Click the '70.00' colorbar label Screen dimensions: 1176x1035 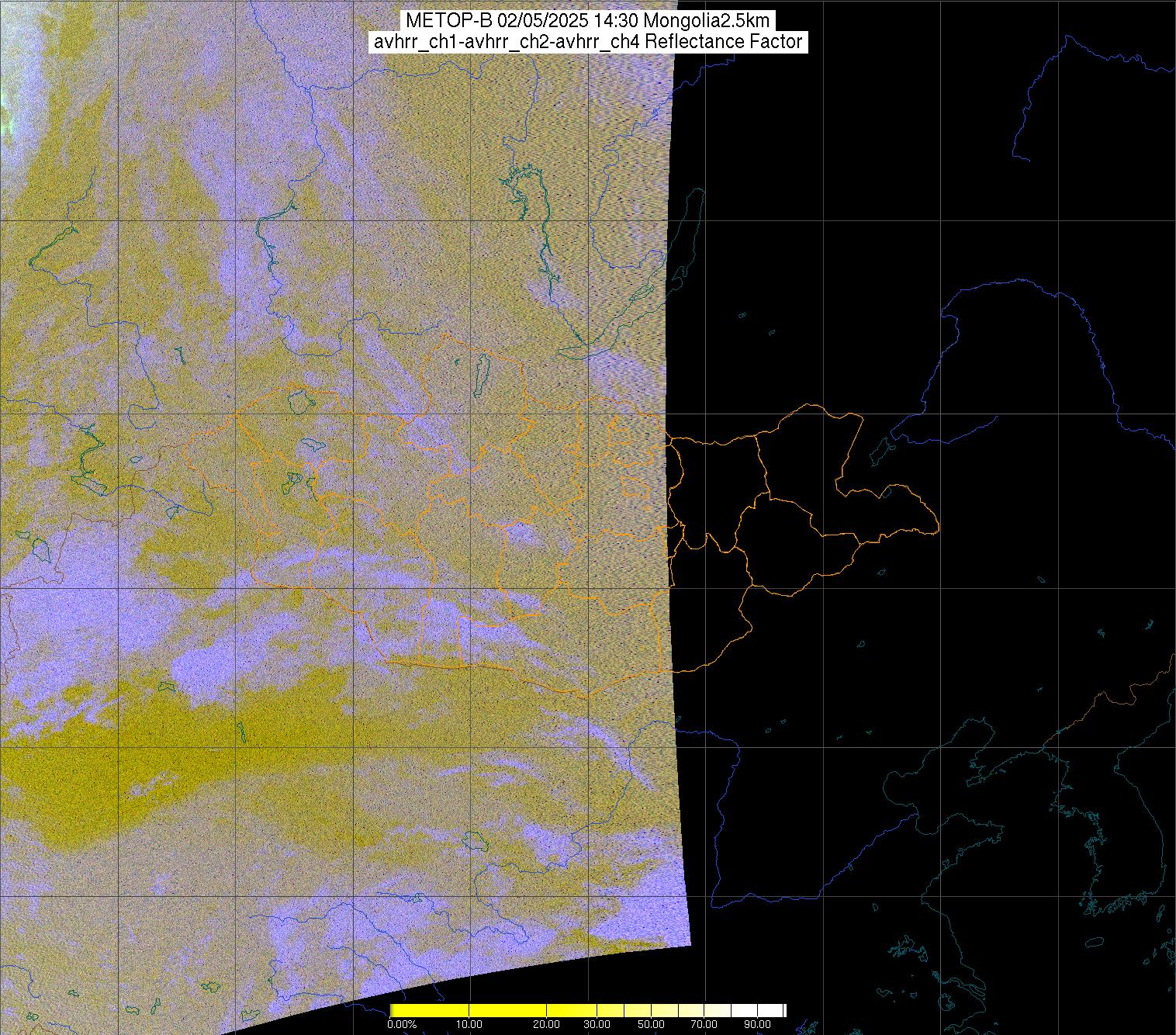click(x=704, y=1024)
